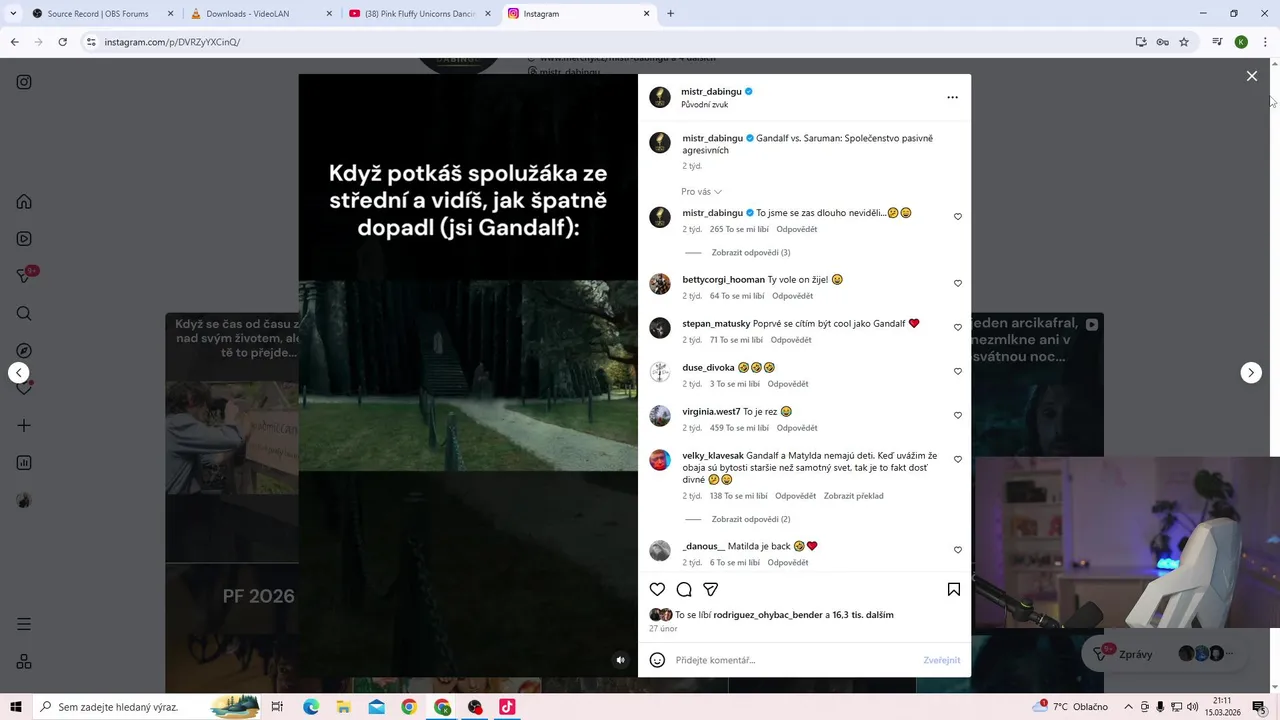Viewport: 1280px width, 720px height.
Task: Create a new post with the plus icon
Action: 24,425
